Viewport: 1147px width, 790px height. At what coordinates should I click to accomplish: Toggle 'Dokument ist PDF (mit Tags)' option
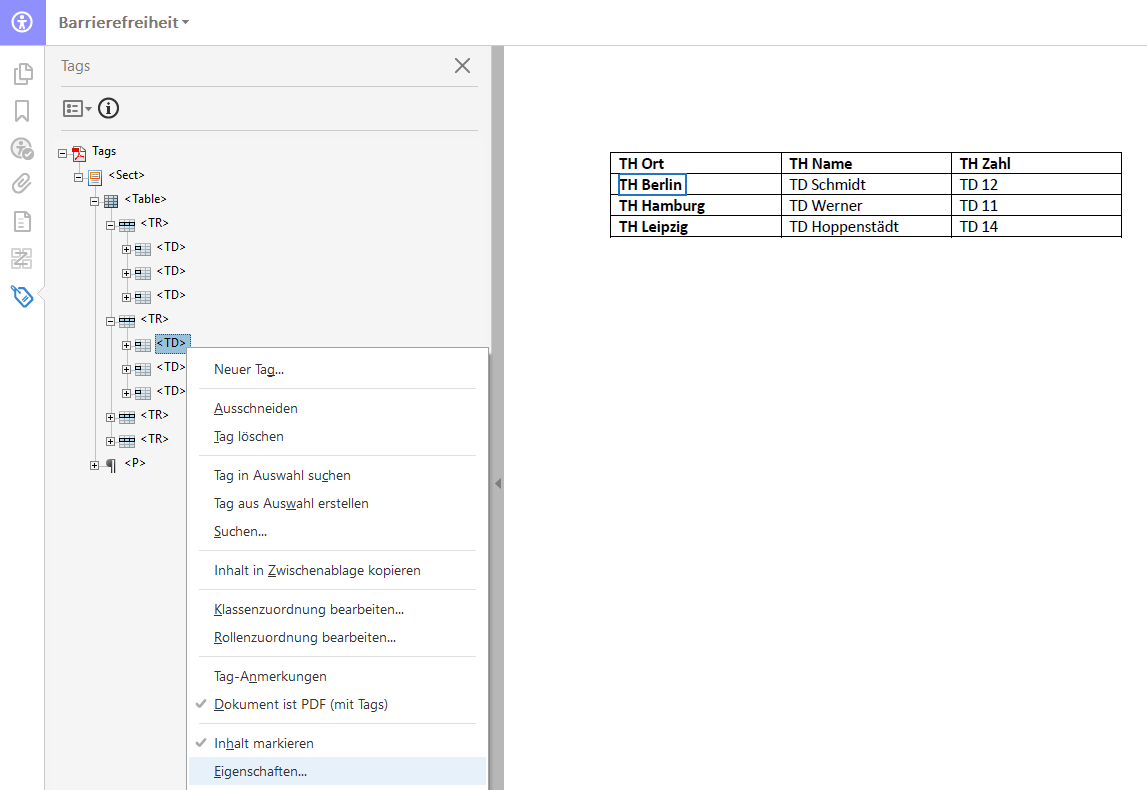tap(300, 704)
